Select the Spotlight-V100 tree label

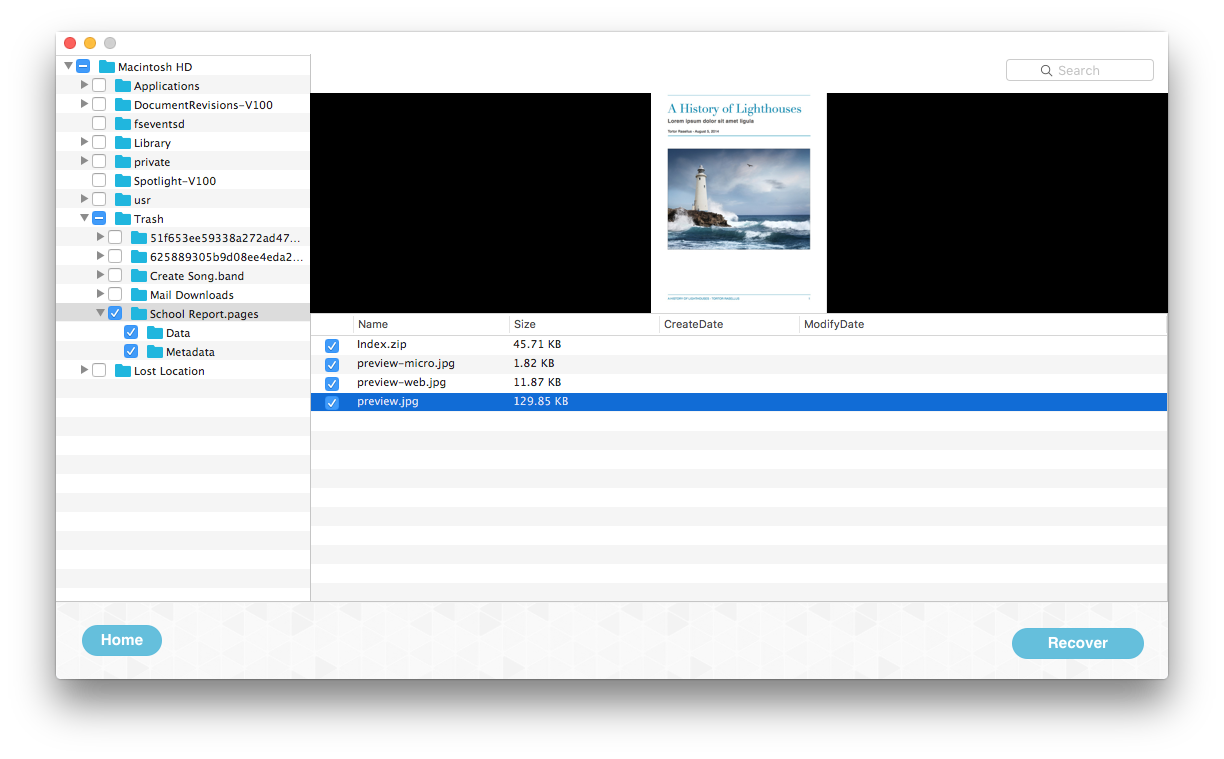175,181
